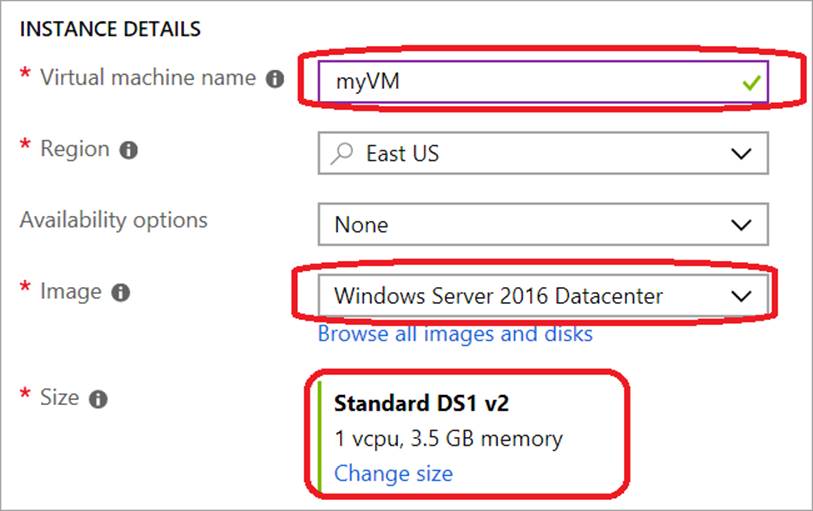Expand the Image dropdown chevron arrow

pos(741,296)
